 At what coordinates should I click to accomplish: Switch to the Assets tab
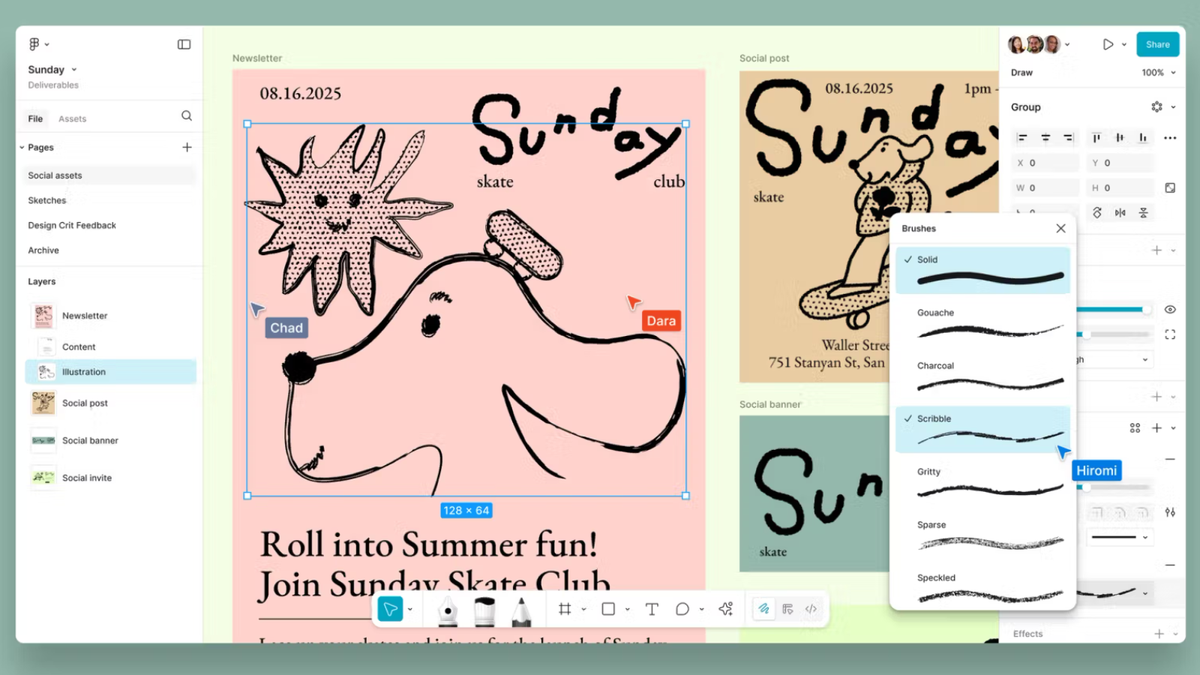(73, 117)
